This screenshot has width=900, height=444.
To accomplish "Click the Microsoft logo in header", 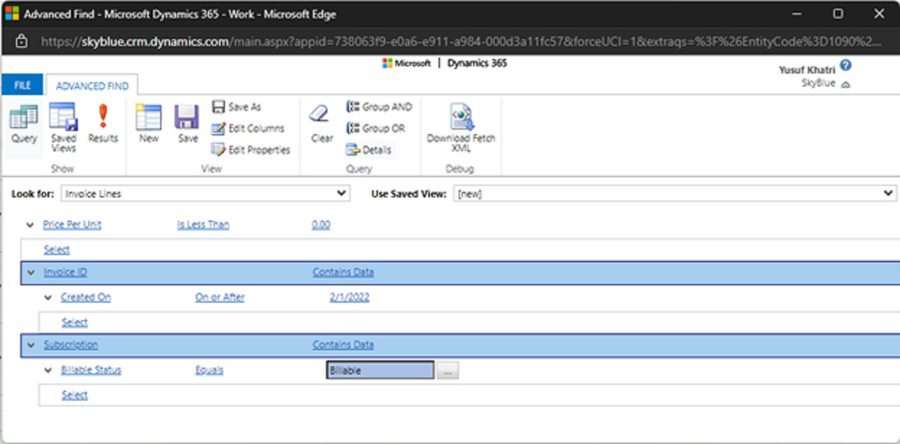I will 406,63.
